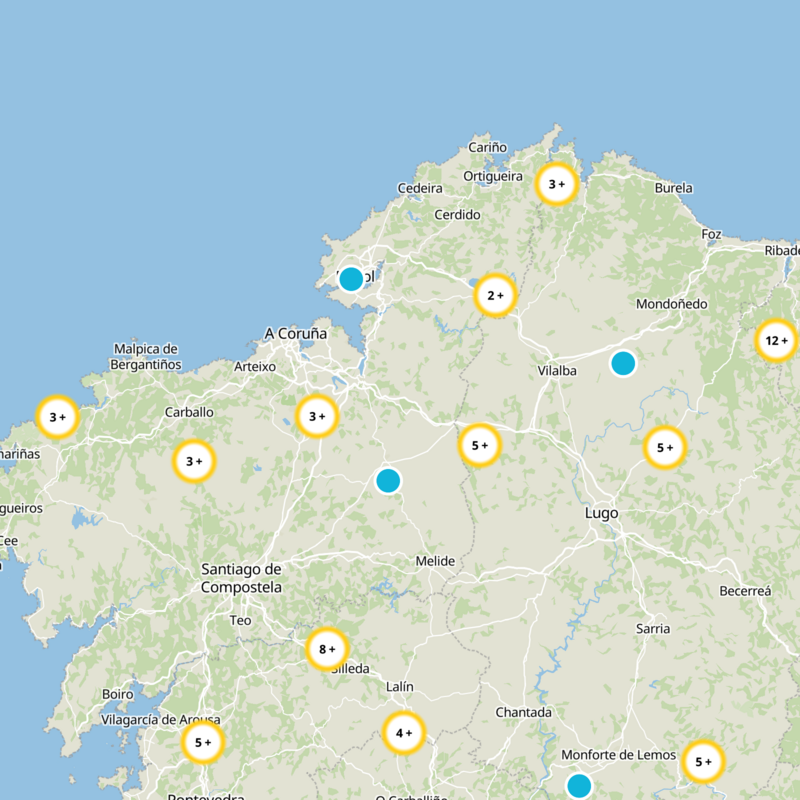Open the 4+ cluster below Lalín

coord(404,733)
